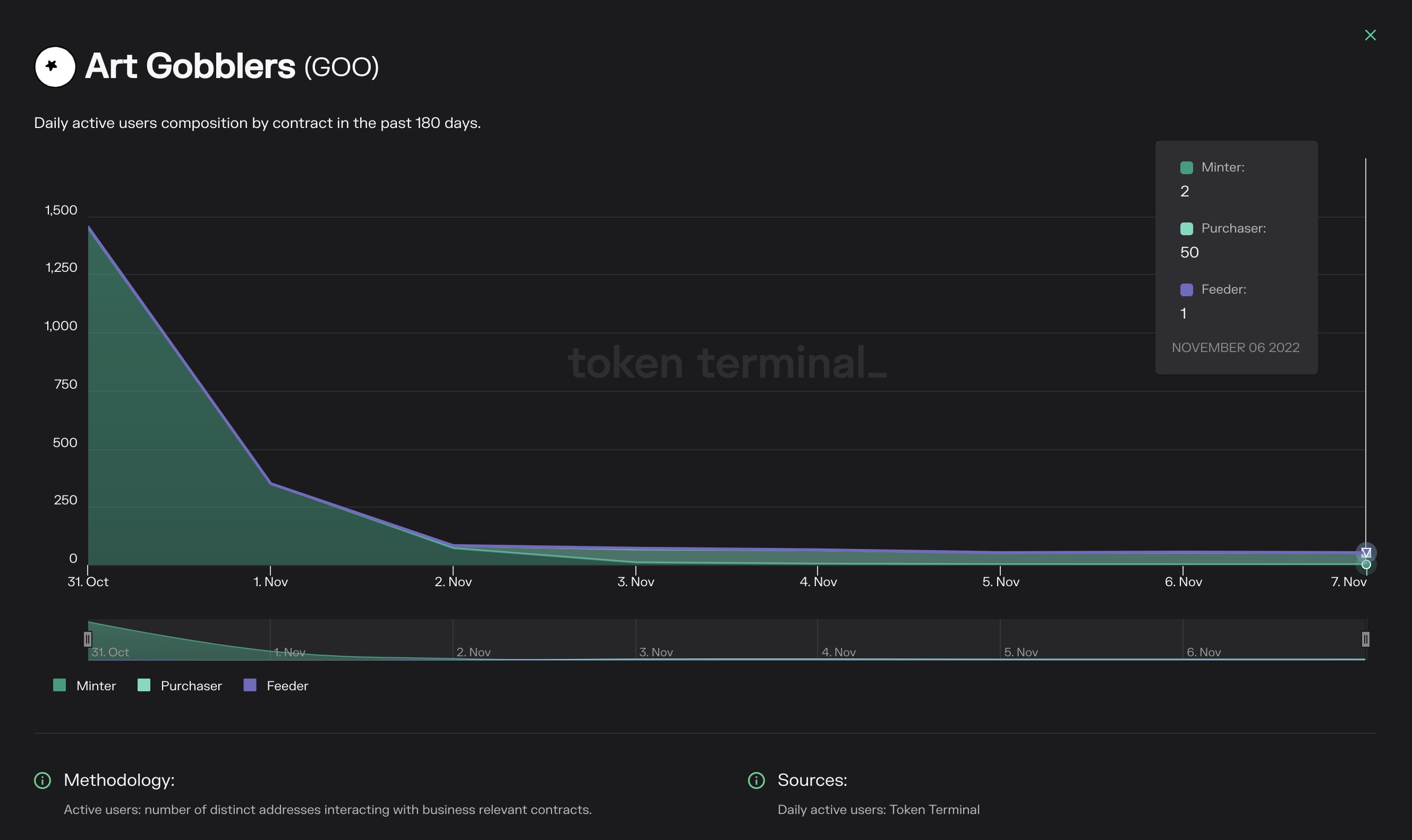Click the 1,500 y-axis value
The width and height of the screenshot is (1412, 840).
[61, 211]
